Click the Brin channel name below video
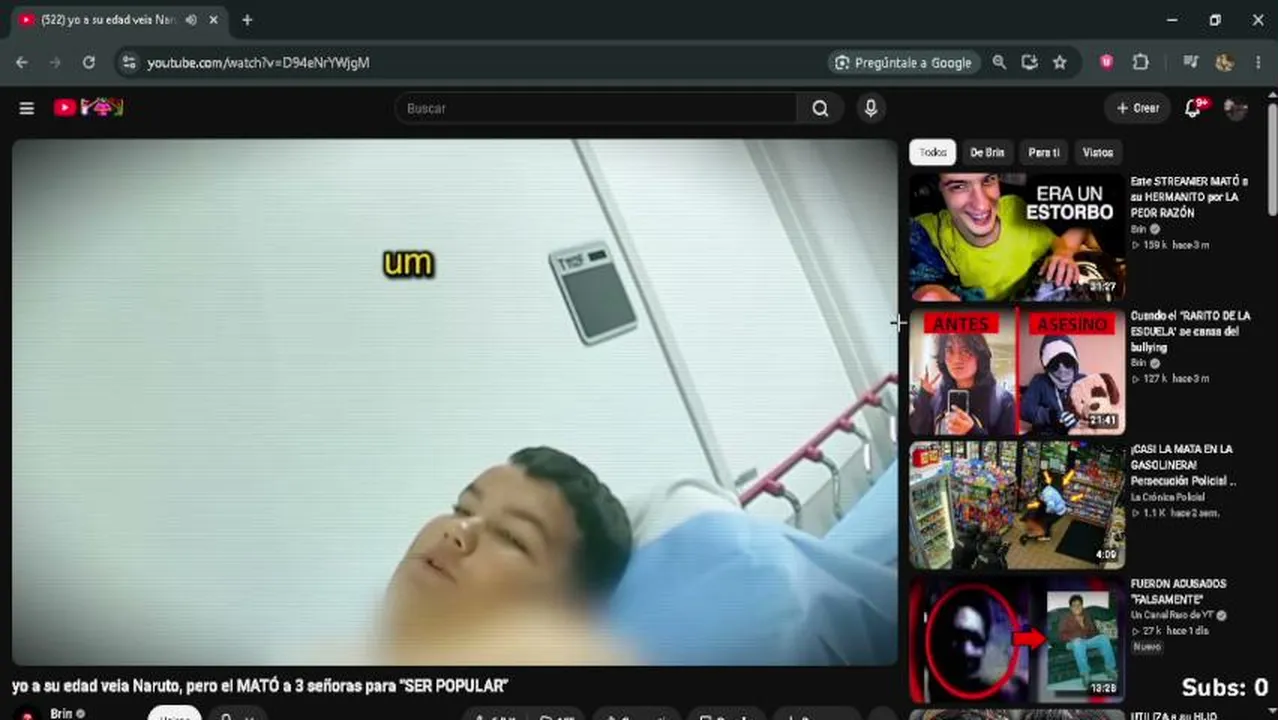The height and width of the screenshot is (720, 1278). (61, 713)
